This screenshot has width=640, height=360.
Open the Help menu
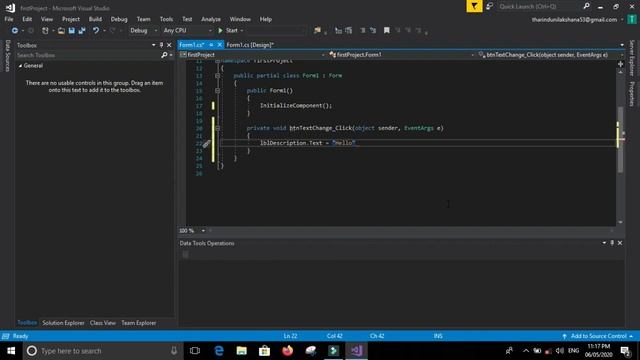266,19
